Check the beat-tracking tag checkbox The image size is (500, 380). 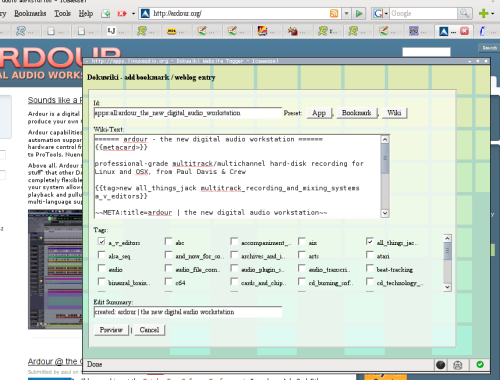370,268
